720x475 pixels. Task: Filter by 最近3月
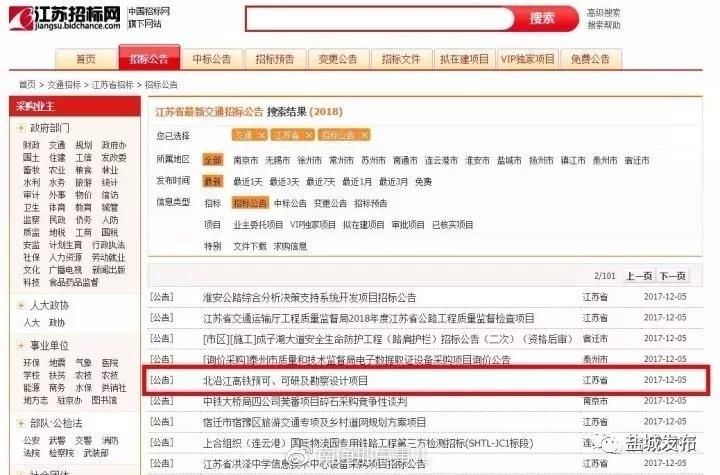click(x=393, y=182)
